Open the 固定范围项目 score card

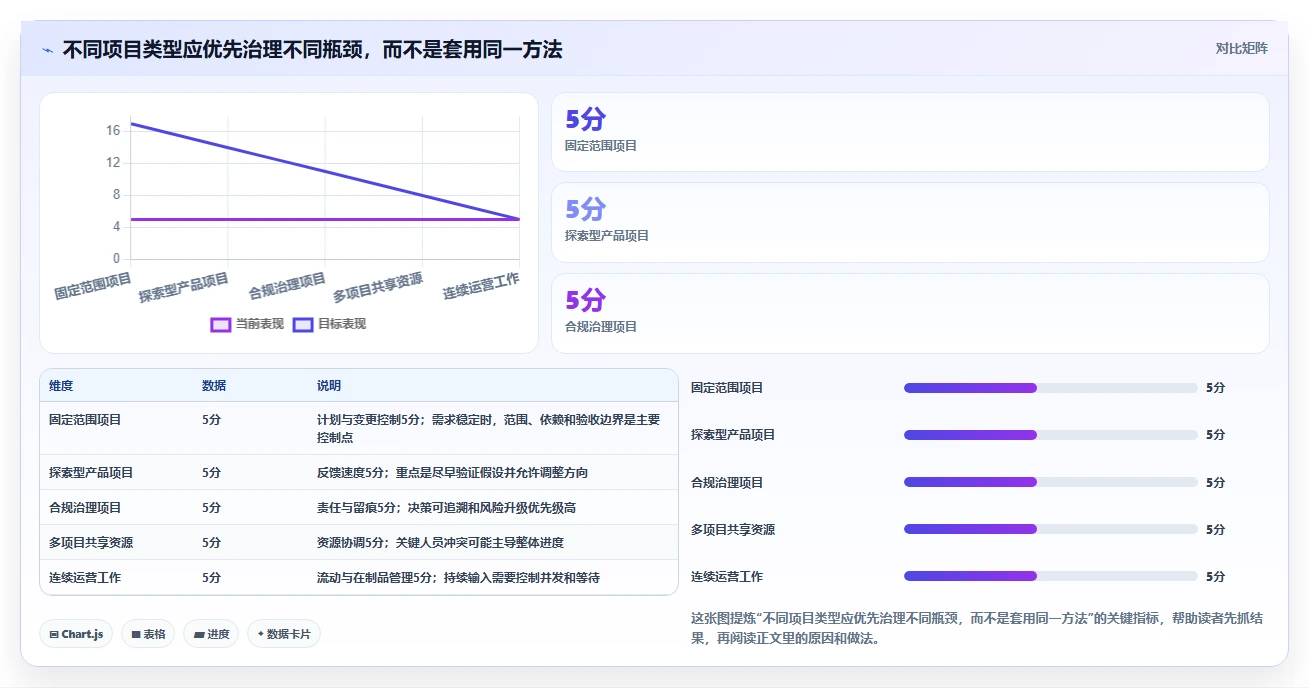click(910, 132)
